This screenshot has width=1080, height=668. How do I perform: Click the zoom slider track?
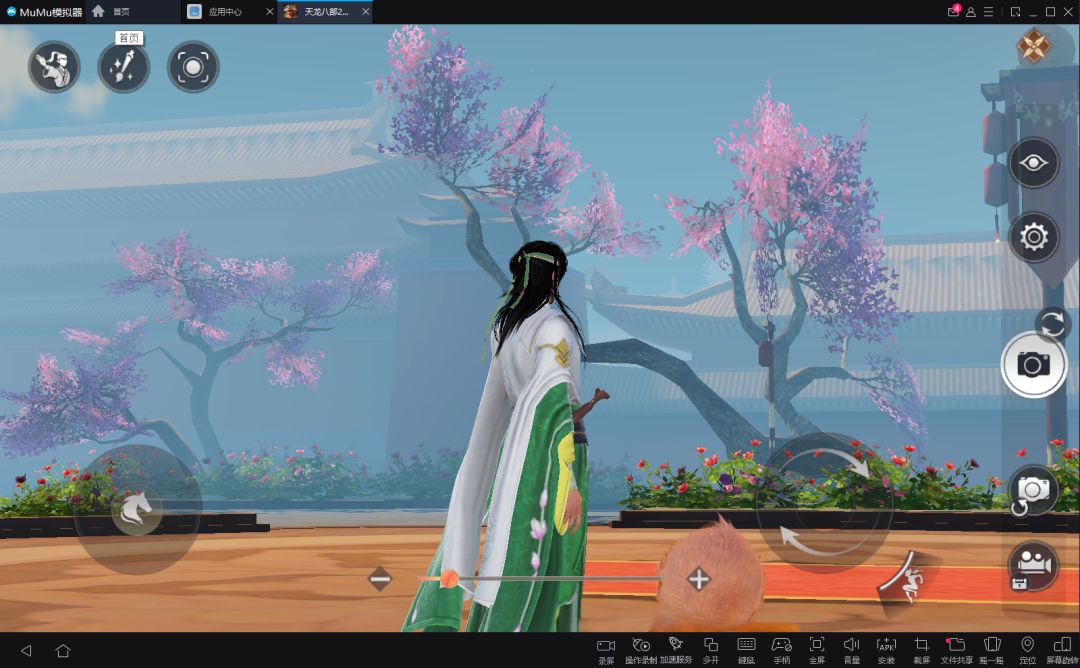point(541,579)
